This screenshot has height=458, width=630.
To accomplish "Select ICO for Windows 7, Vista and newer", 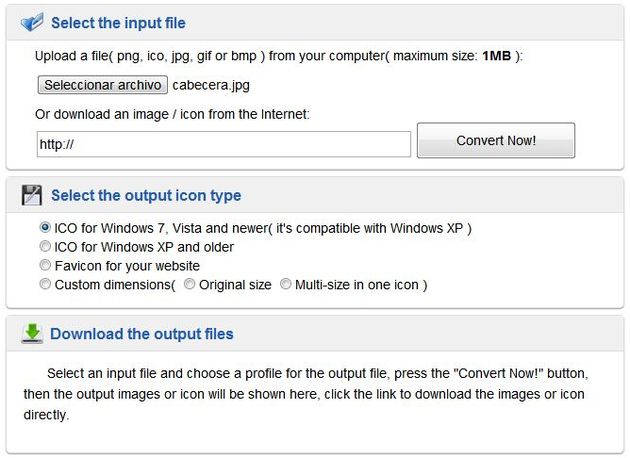I will [45, 228].
